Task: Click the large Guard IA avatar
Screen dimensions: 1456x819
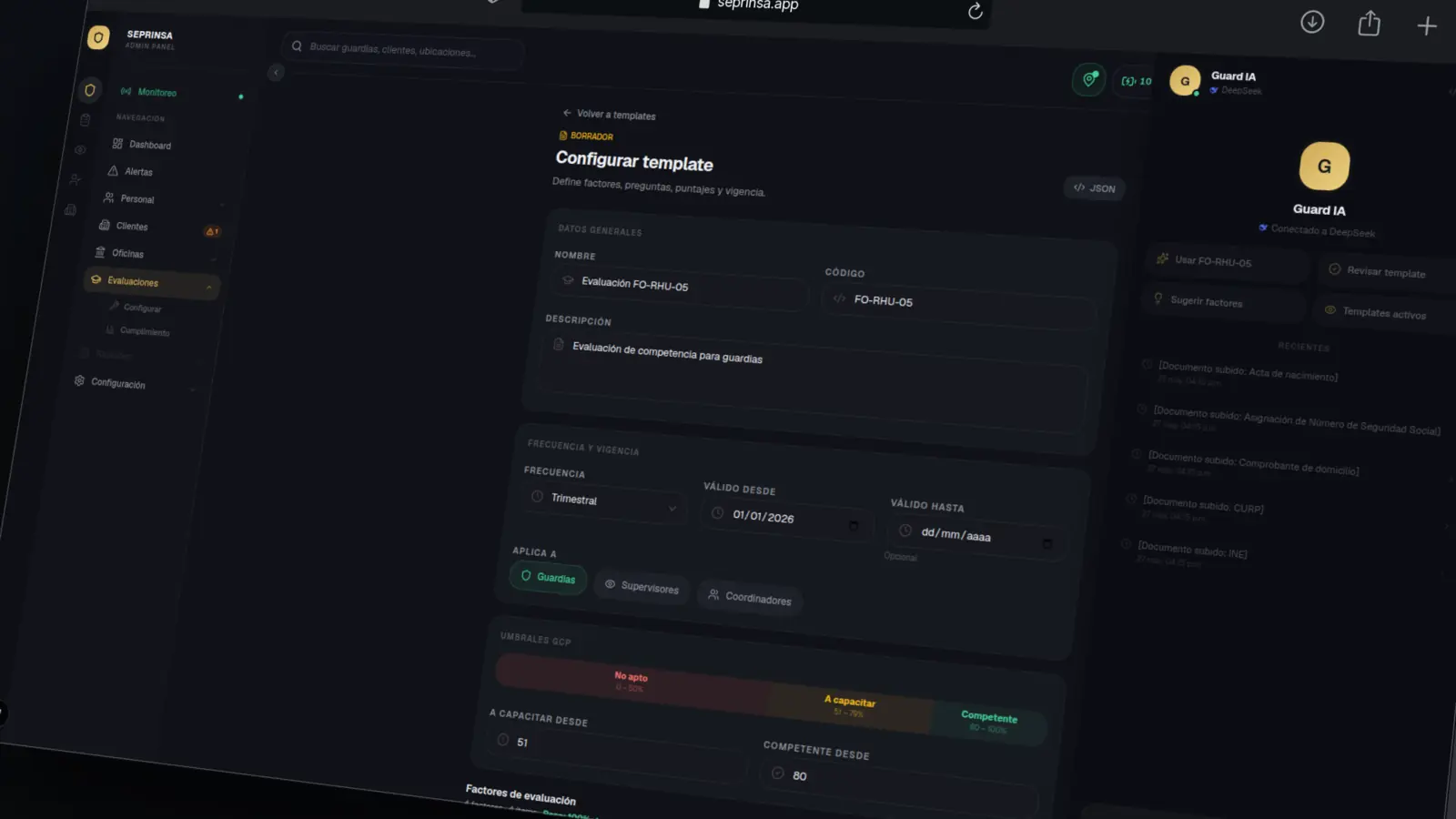Action: click(1324, 167)
